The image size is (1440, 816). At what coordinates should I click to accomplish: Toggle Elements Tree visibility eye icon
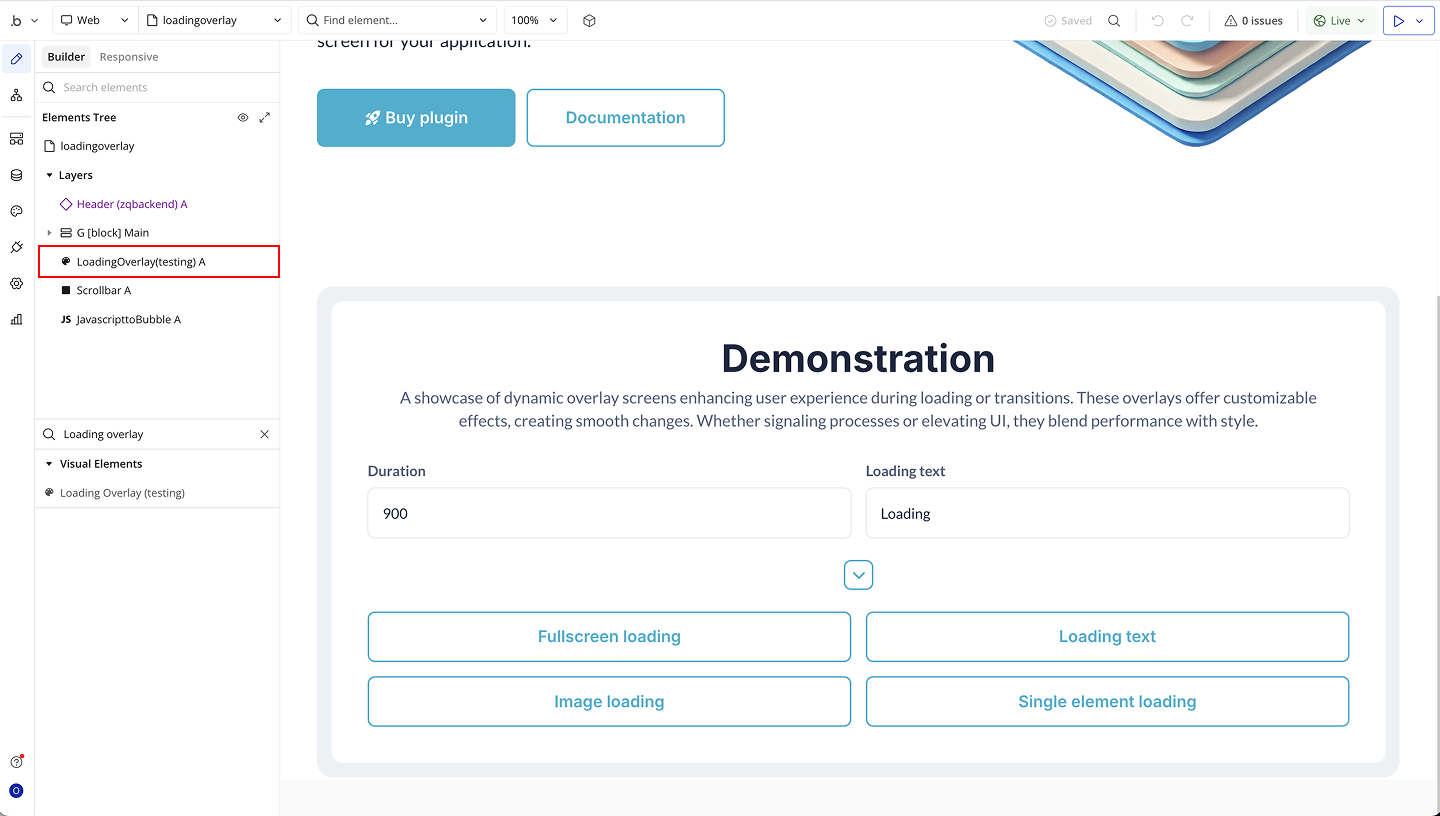(x=243, y=117)
